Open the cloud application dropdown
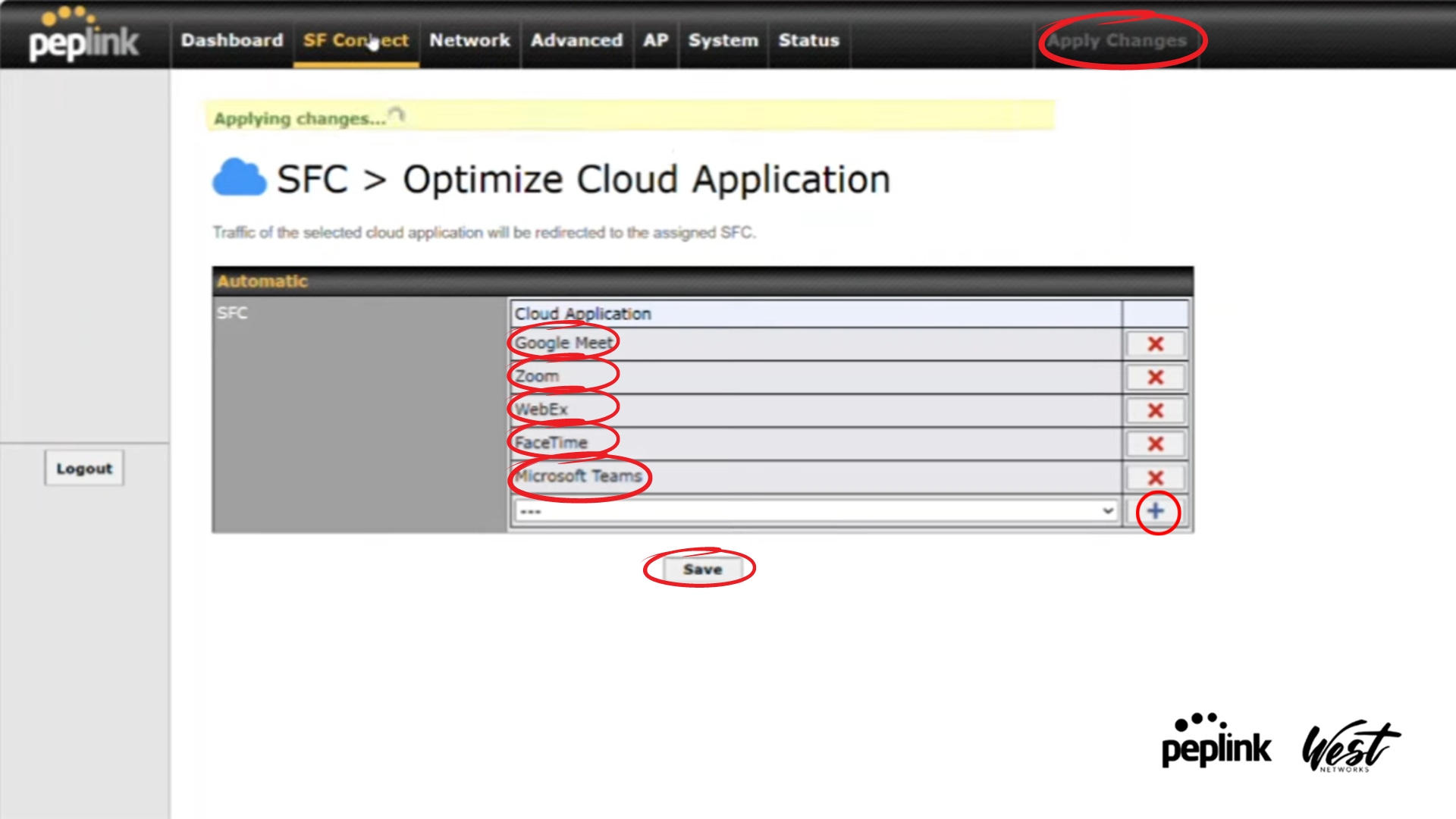Image resolution: width=1456 pixels, height=819 pixels. [x=815, y=511]
